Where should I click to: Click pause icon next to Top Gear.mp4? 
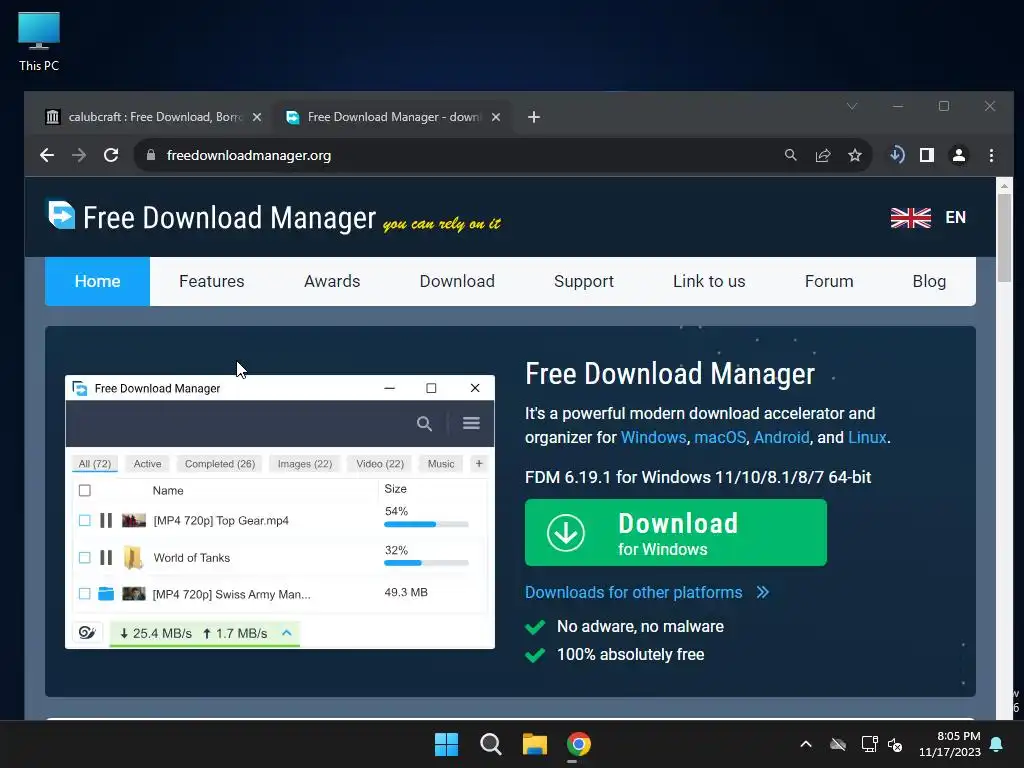[106, 520]
